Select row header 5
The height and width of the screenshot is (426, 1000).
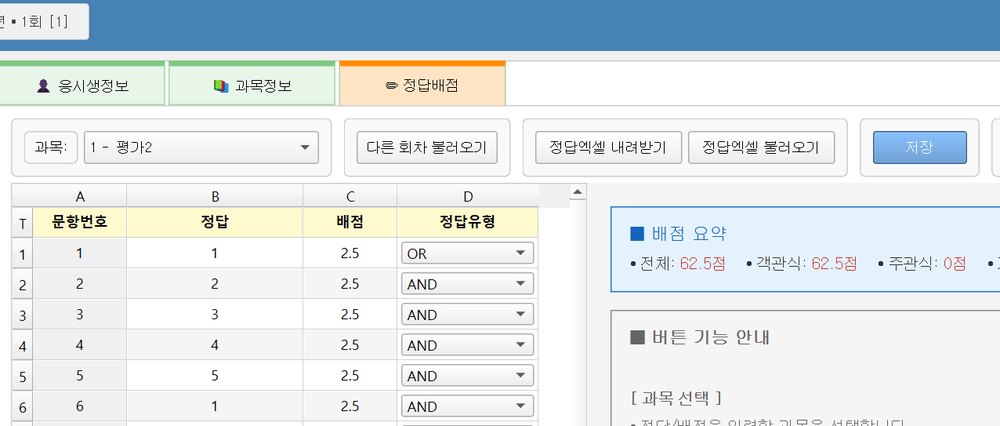tap(22, 377)
